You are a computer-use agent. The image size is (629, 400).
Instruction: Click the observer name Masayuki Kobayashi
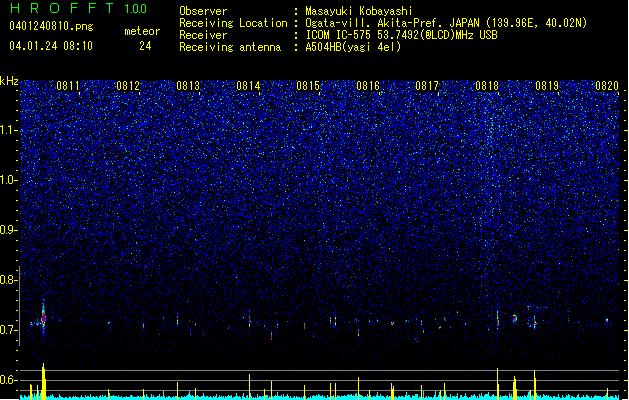359,11
